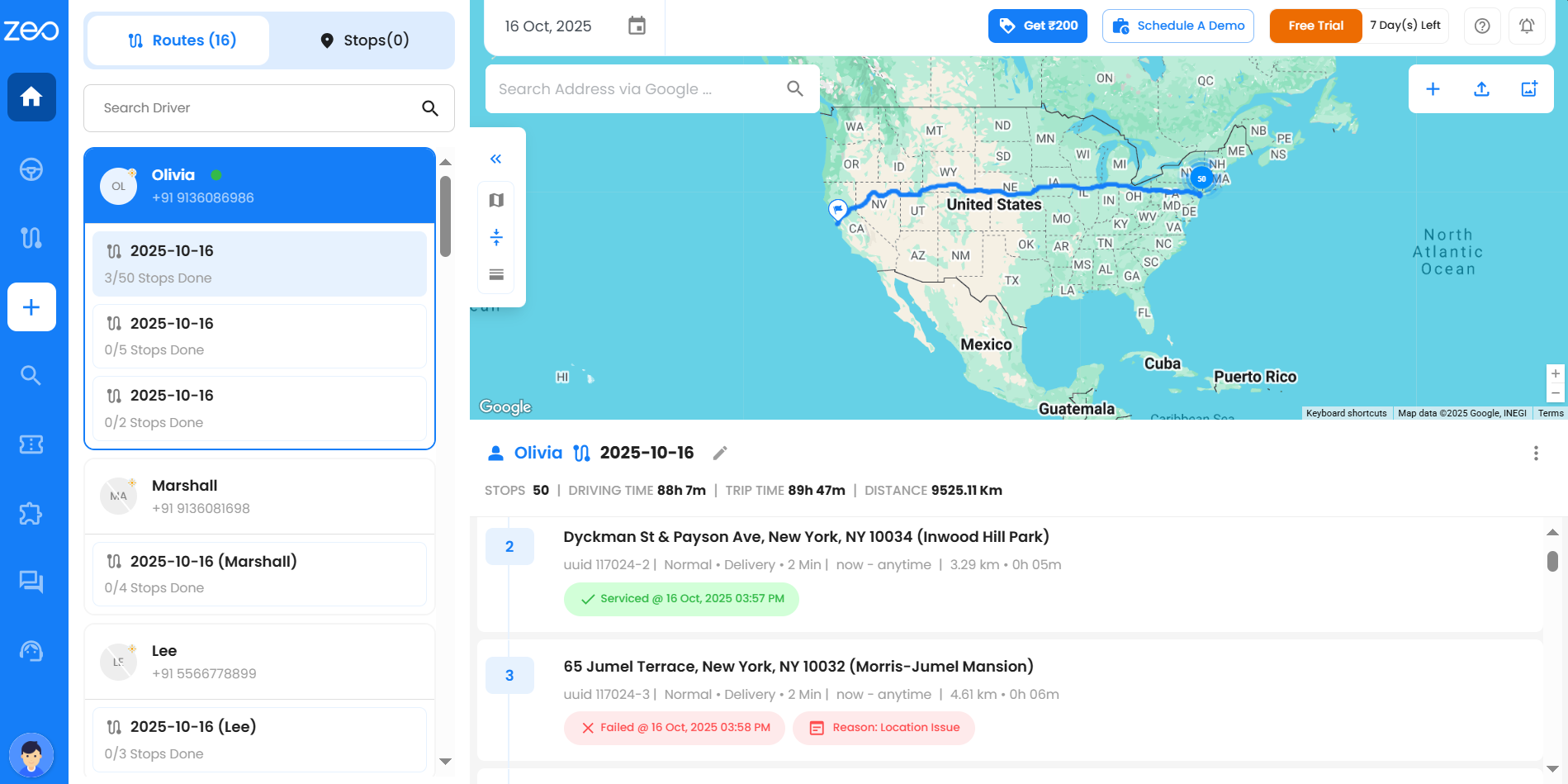The width and height of the screenshot is (1568, 784).
Task: Open the Drivers steering wheel icon
Action: point(31,169)
